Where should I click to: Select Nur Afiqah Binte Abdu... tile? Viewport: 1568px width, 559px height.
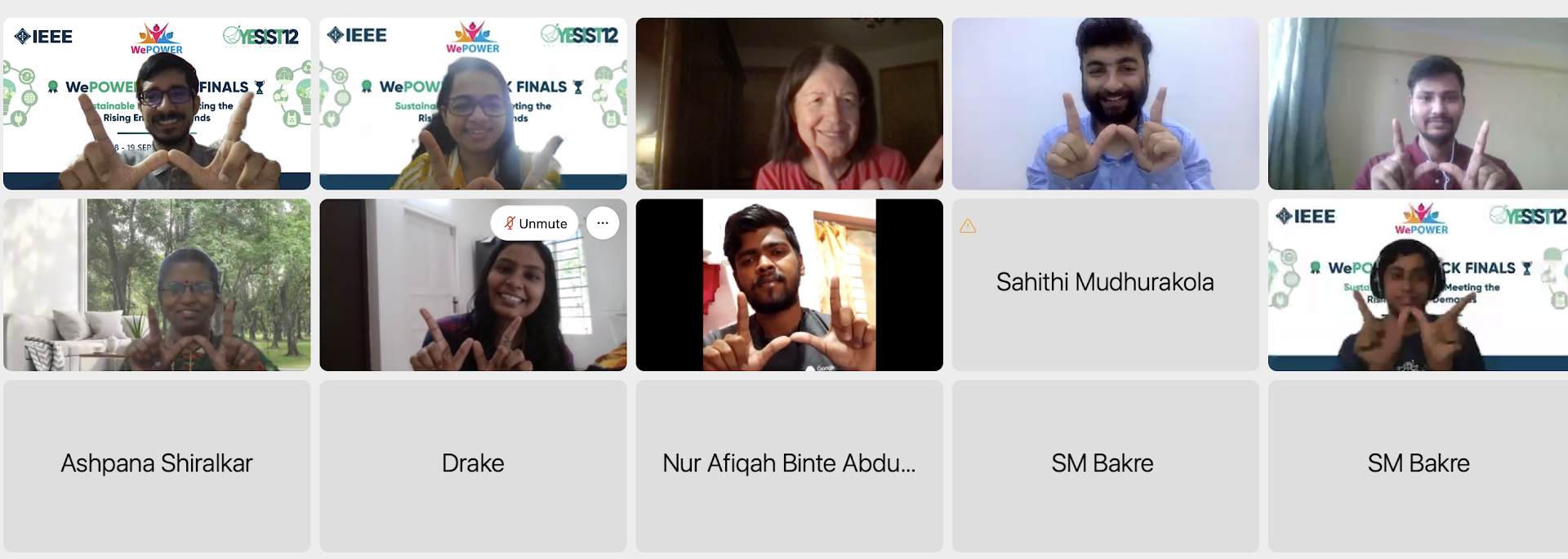789,466
